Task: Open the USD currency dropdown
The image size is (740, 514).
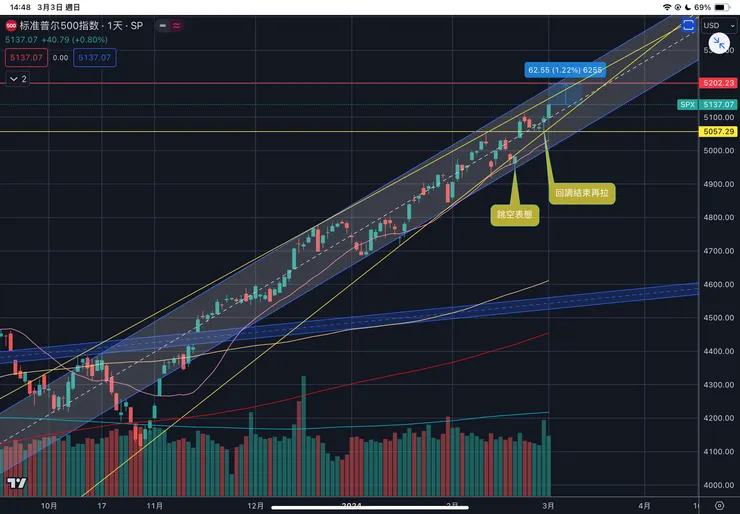Action: [717, 25]
